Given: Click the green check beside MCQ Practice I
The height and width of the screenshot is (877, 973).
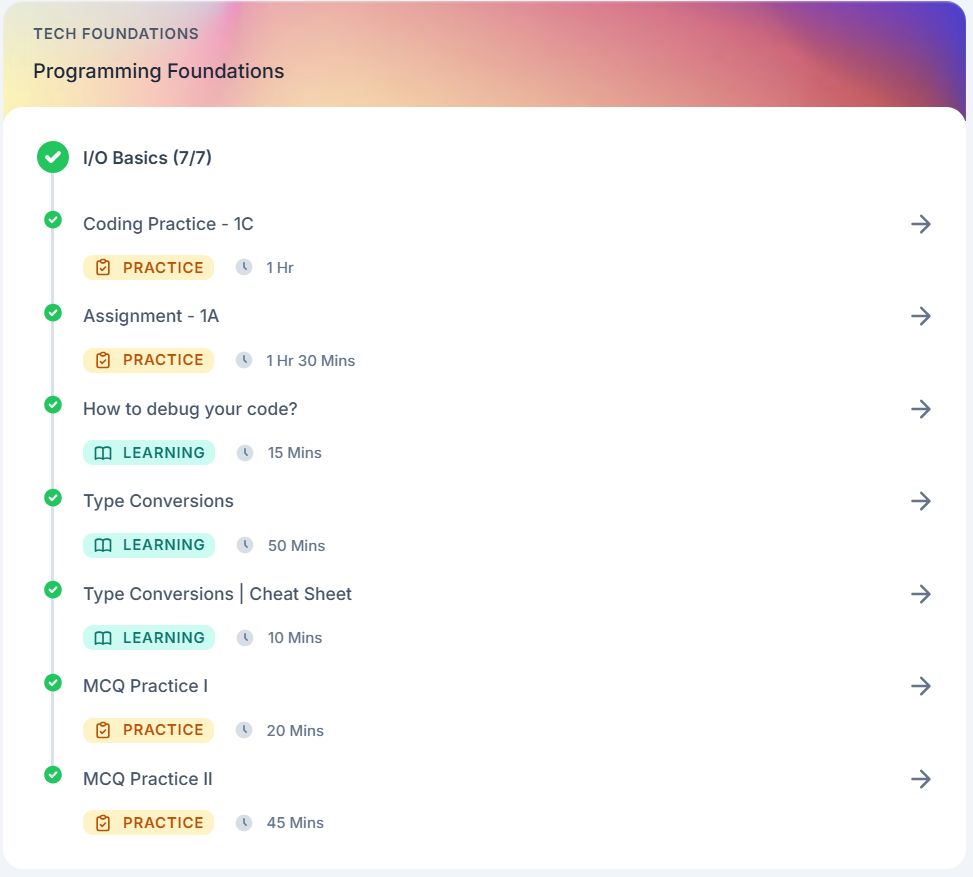Looking at the screenshot, I should [x=53, y=682].
